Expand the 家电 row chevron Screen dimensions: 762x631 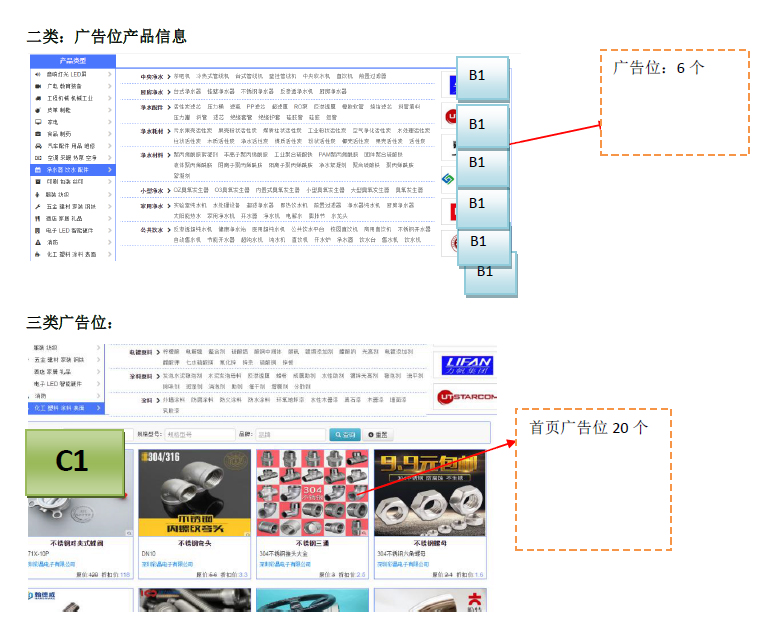110,122
